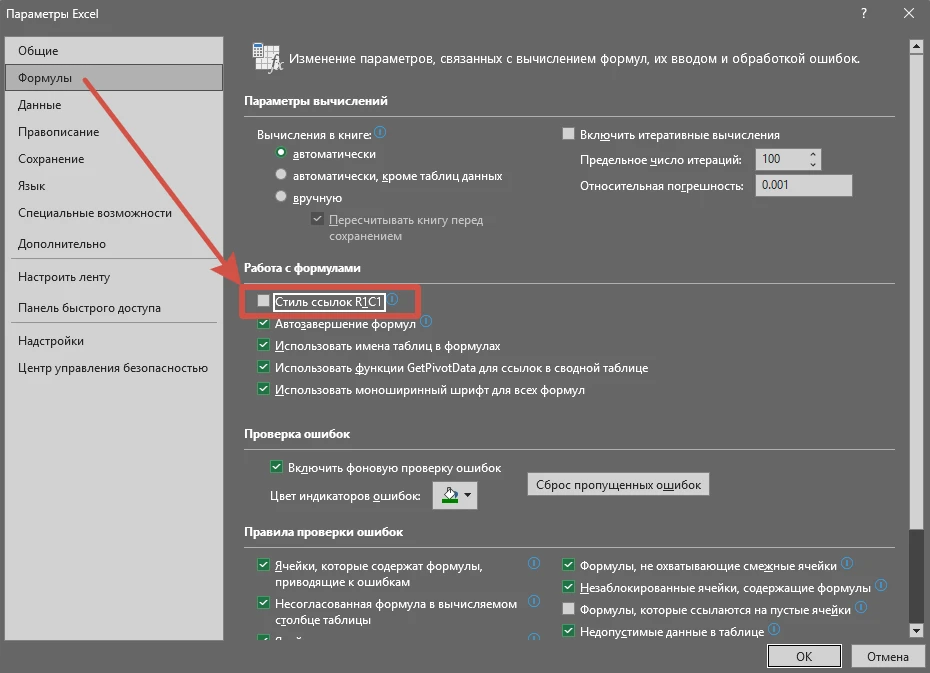Show info tooltip for Автозавершение формул
Viewport: 930px width, 673px height.
coord(426,322)
